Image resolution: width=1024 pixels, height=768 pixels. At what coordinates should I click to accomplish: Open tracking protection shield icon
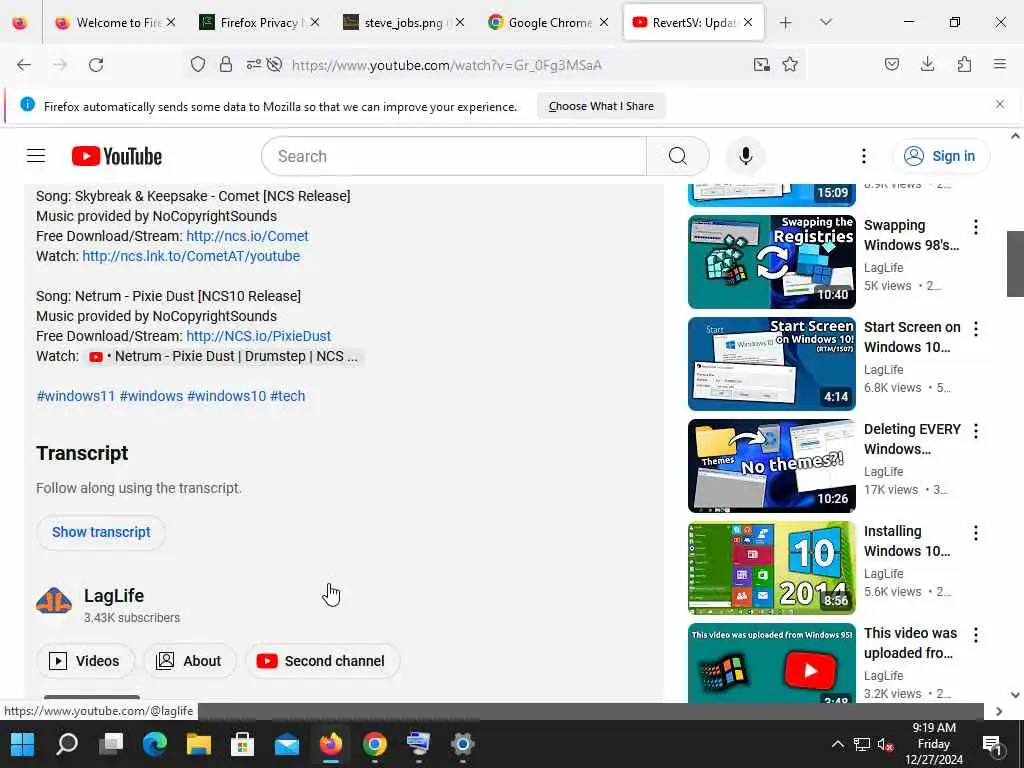click(x=198, y=65)
